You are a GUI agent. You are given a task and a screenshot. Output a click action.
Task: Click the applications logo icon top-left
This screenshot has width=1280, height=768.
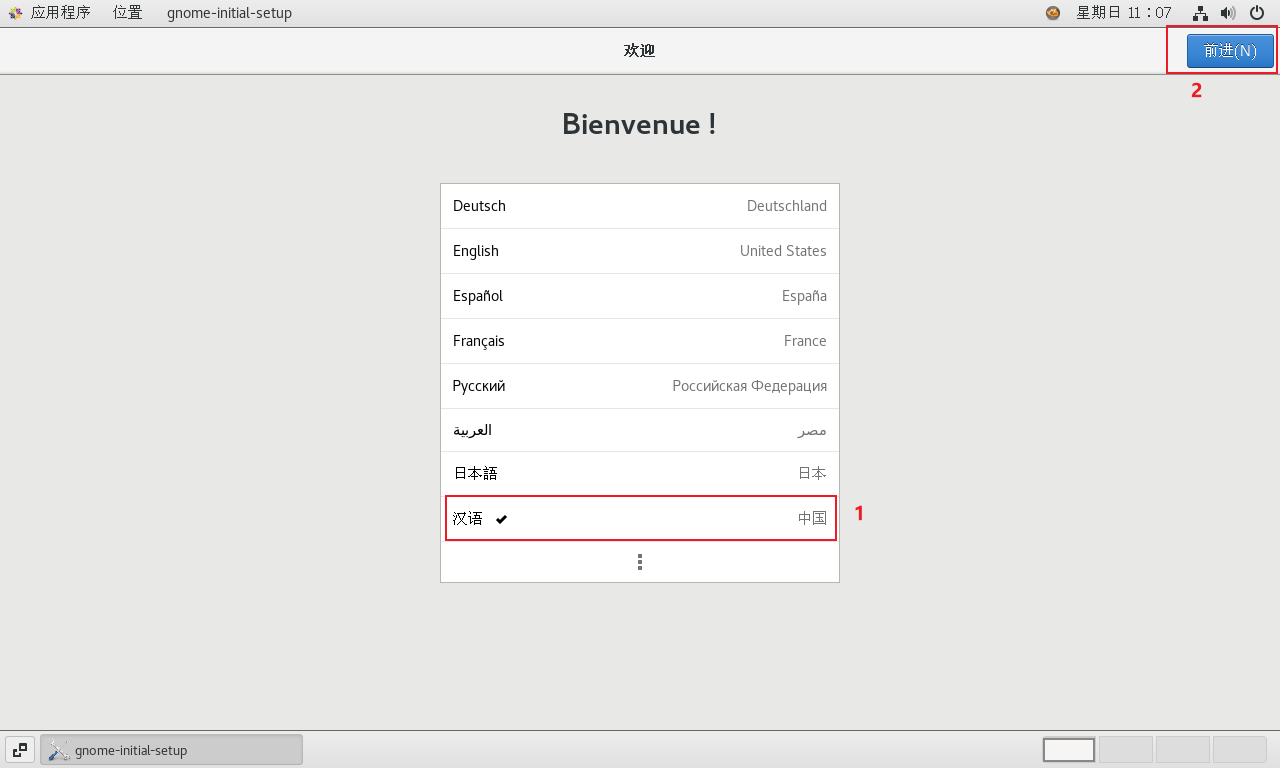pos(16,13)
